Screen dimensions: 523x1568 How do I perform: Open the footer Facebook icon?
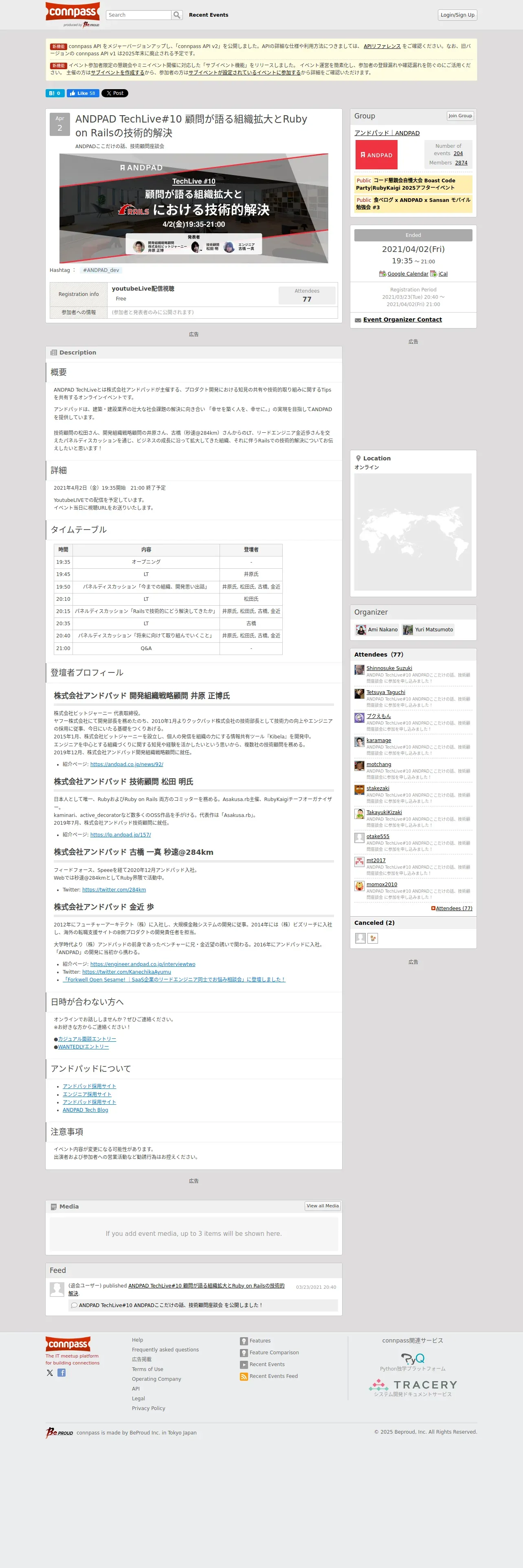(x=62, y=1373)
